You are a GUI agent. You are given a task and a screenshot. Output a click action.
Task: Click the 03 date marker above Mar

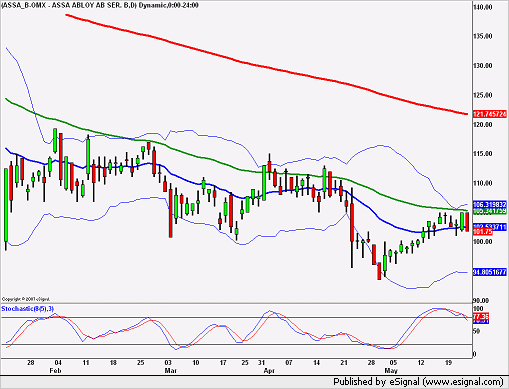click(x=168, y=363)
